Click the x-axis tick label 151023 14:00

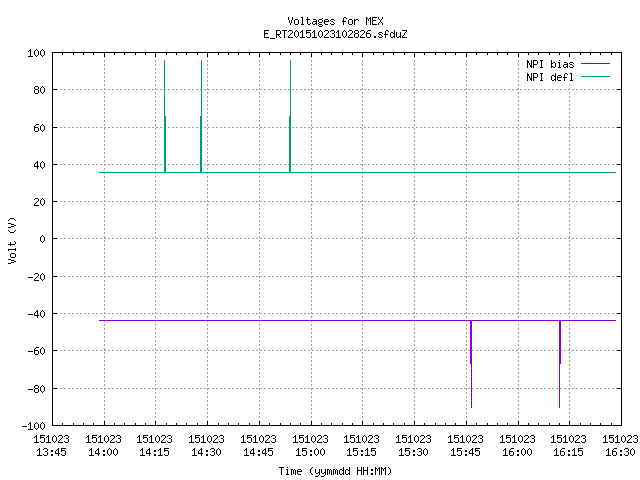pyautogui.click(x=104, y=445)
